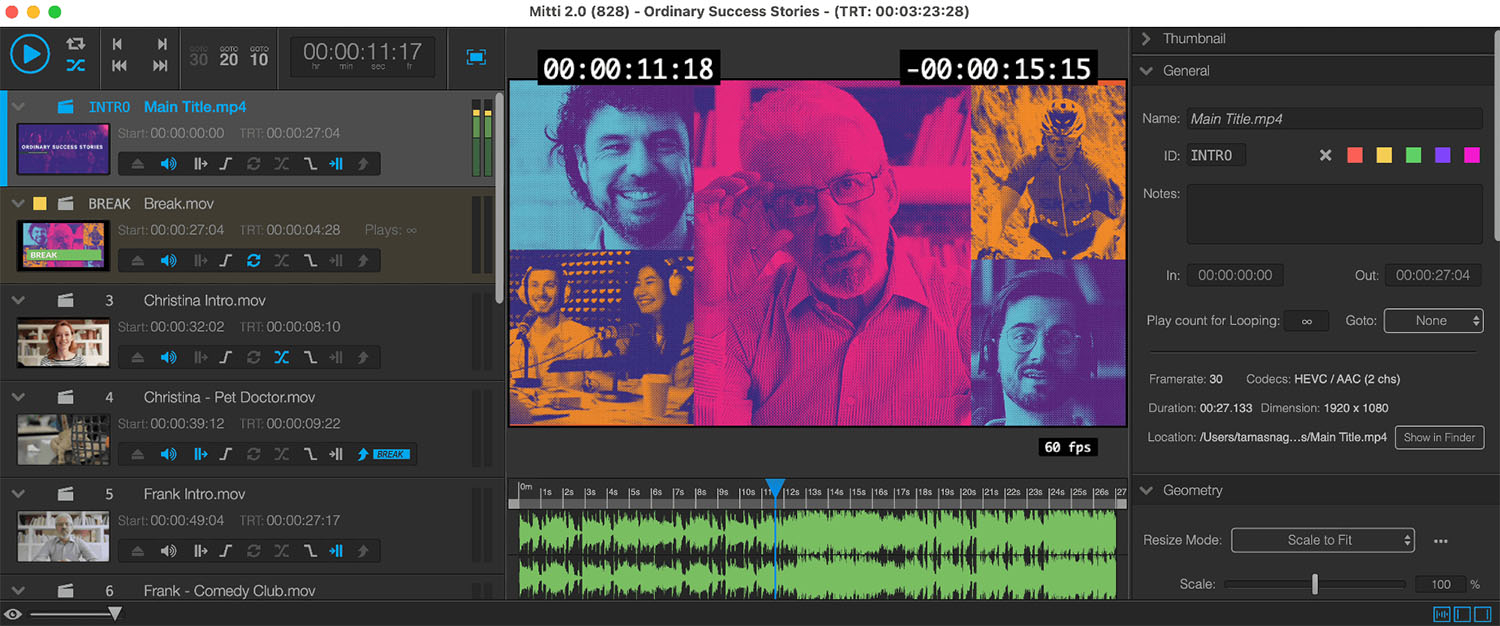
Task: Collapse the Geometry inspector section
Action: (1146, 491)
